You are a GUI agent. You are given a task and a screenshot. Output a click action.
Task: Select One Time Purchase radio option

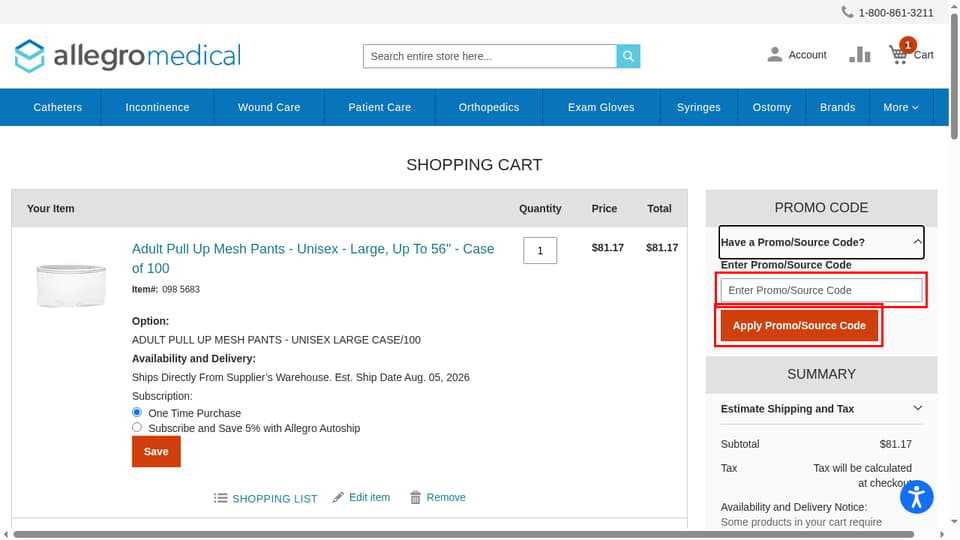[137, 412]
